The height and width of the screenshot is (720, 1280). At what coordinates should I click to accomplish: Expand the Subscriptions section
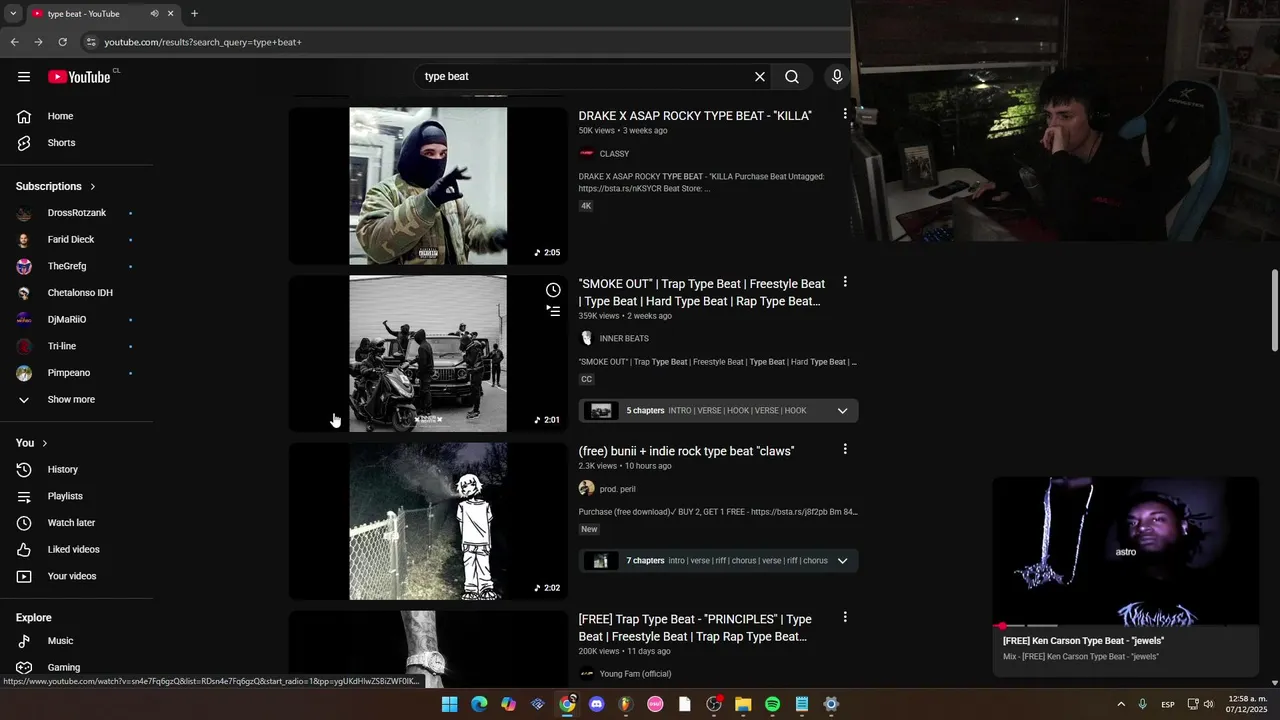[x=56, y=186]
